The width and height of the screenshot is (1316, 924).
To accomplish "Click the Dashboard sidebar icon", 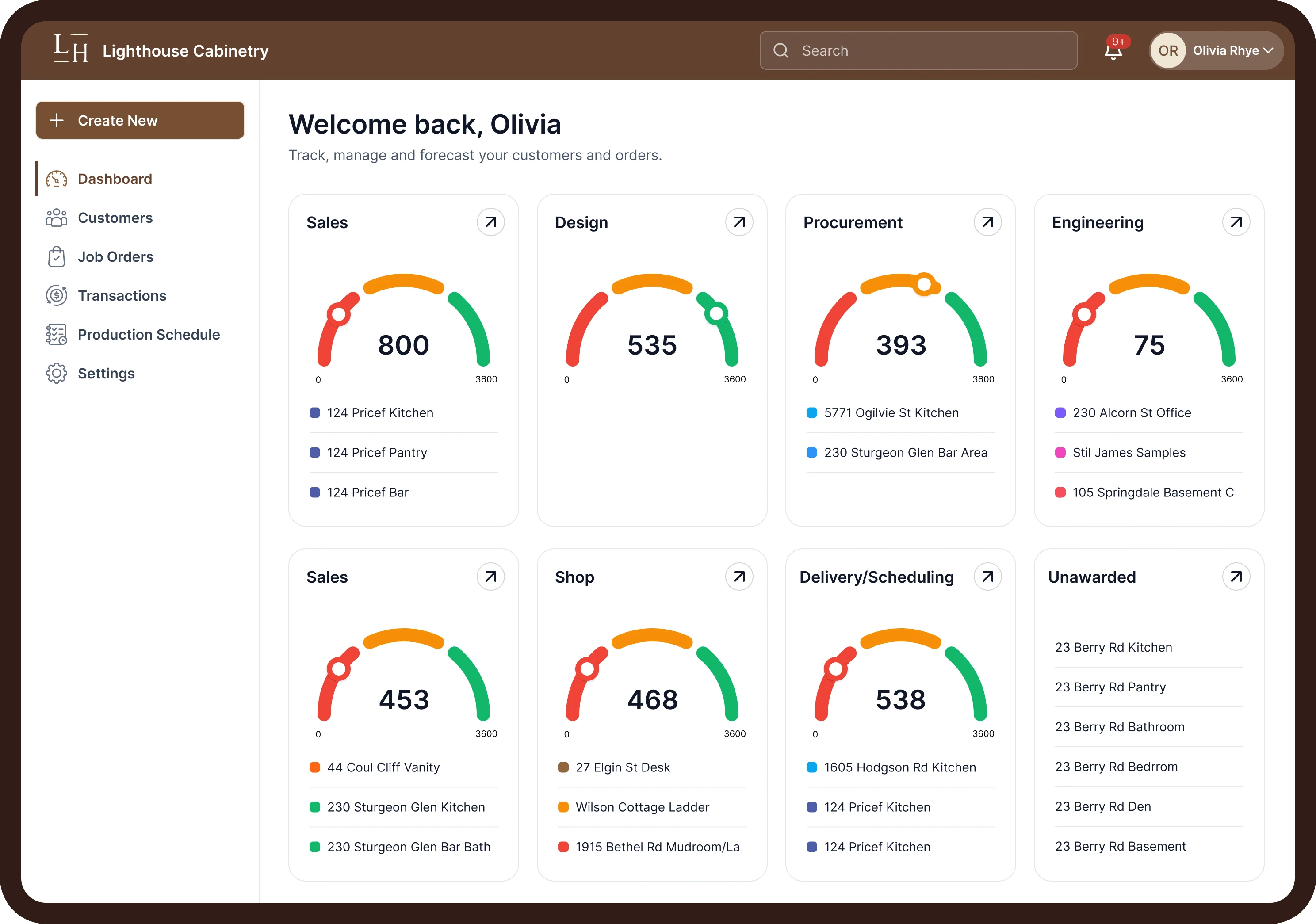I will [57, 178].
